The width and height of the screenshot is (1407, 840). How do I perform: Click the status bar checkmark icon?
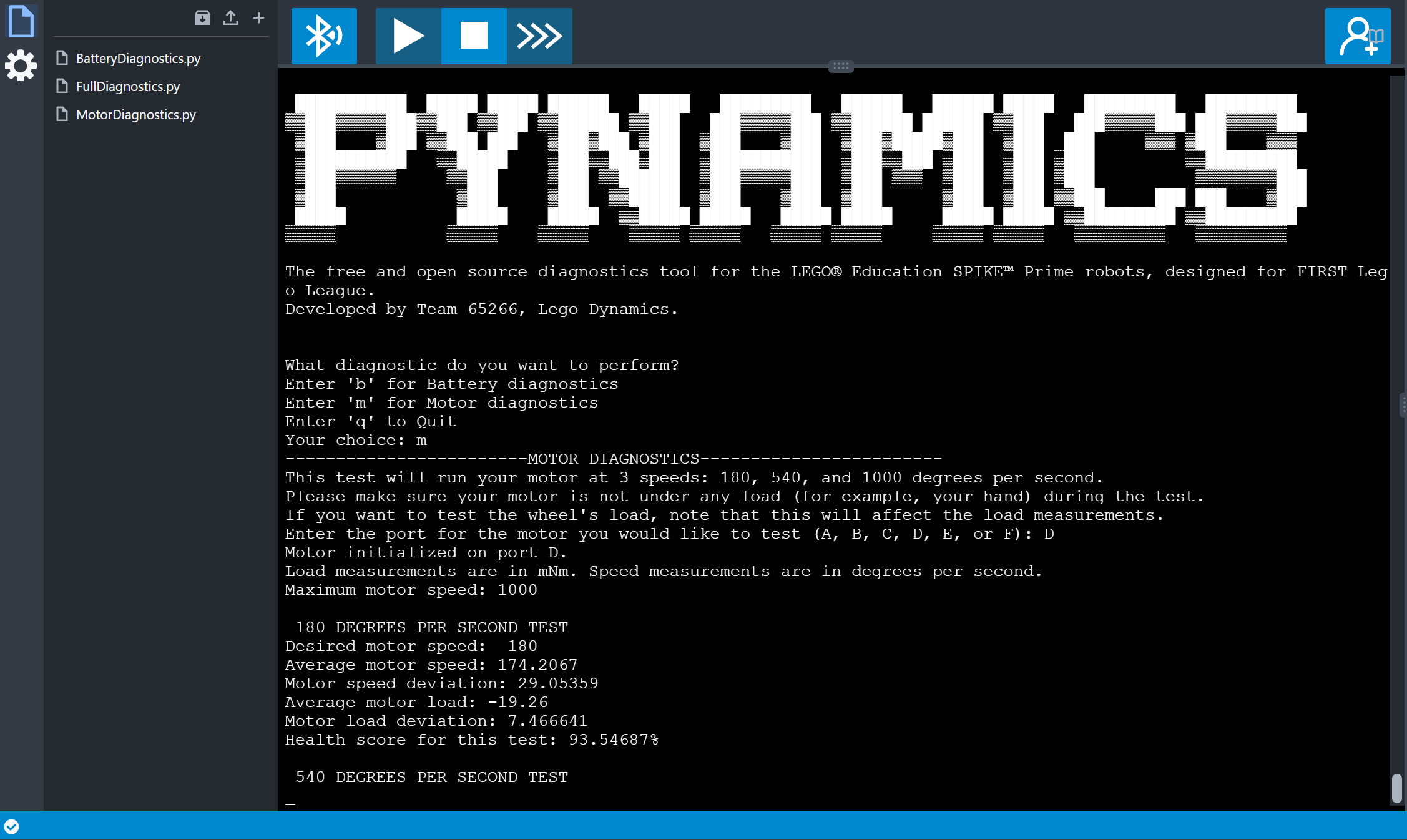(12, 826)
